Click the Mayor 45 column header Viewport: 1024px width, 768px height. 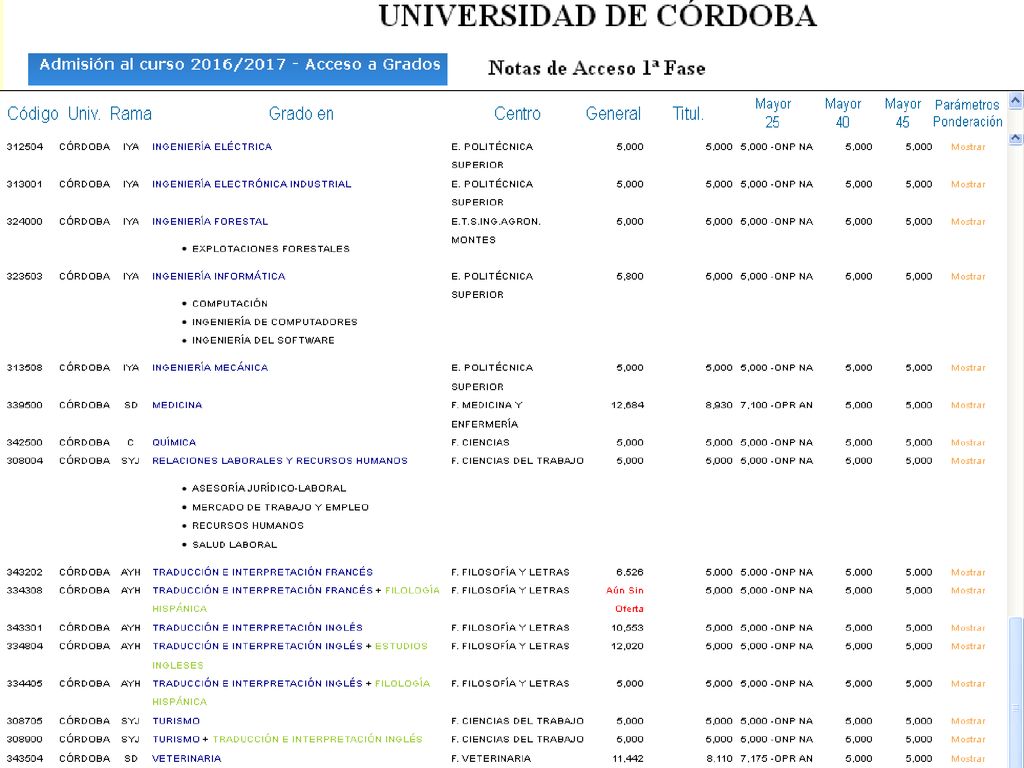903,113
